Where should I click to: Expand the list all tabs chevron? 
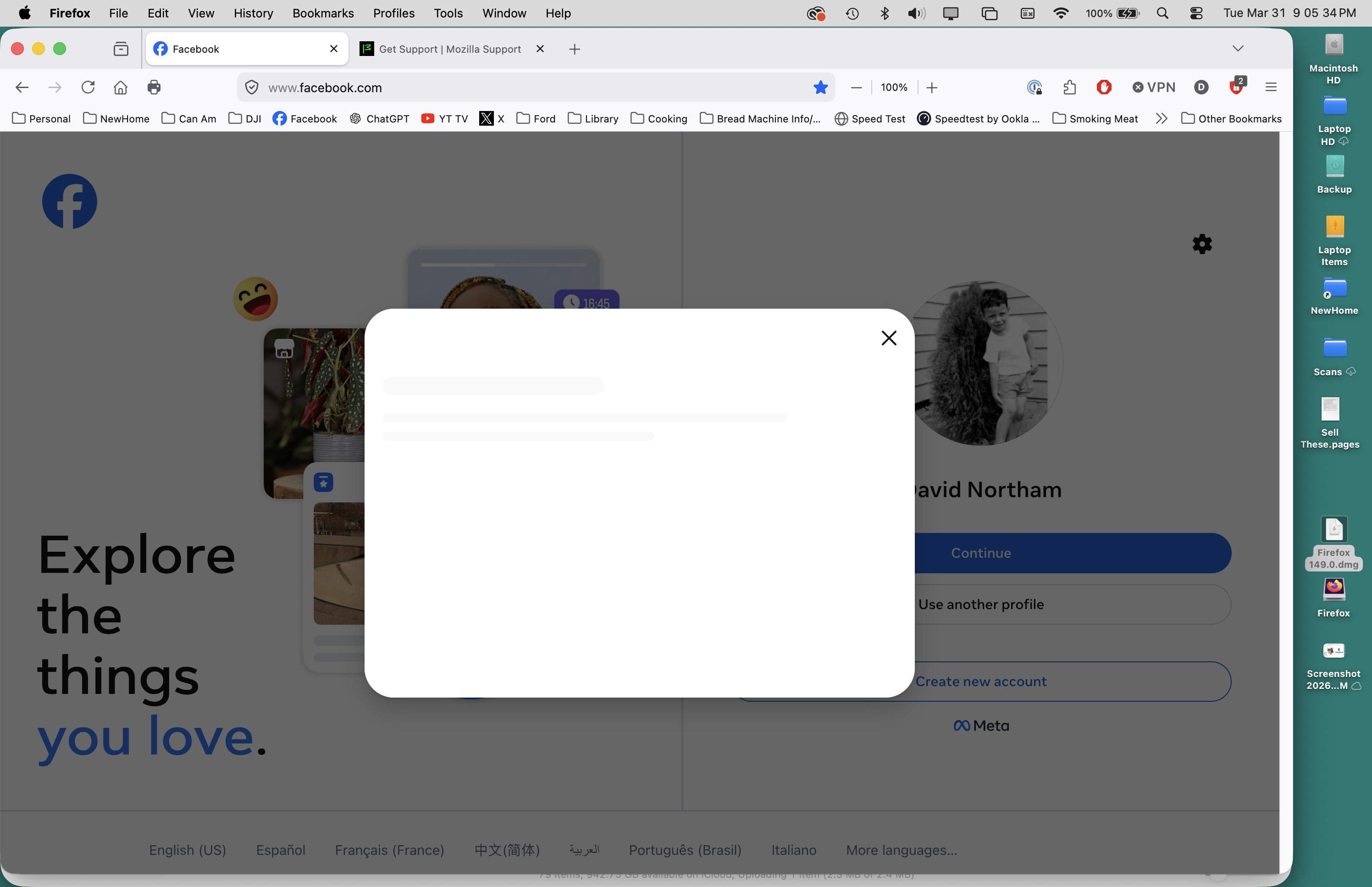1238,49
